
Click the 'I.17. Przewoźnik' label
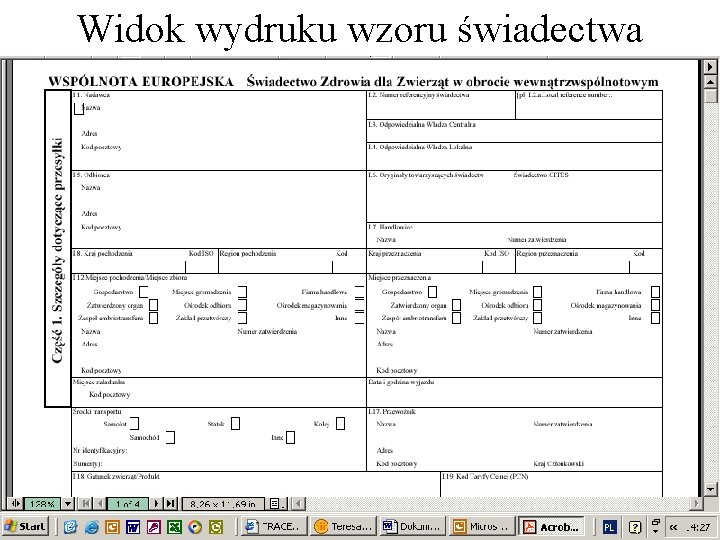[x=392, y=411]
